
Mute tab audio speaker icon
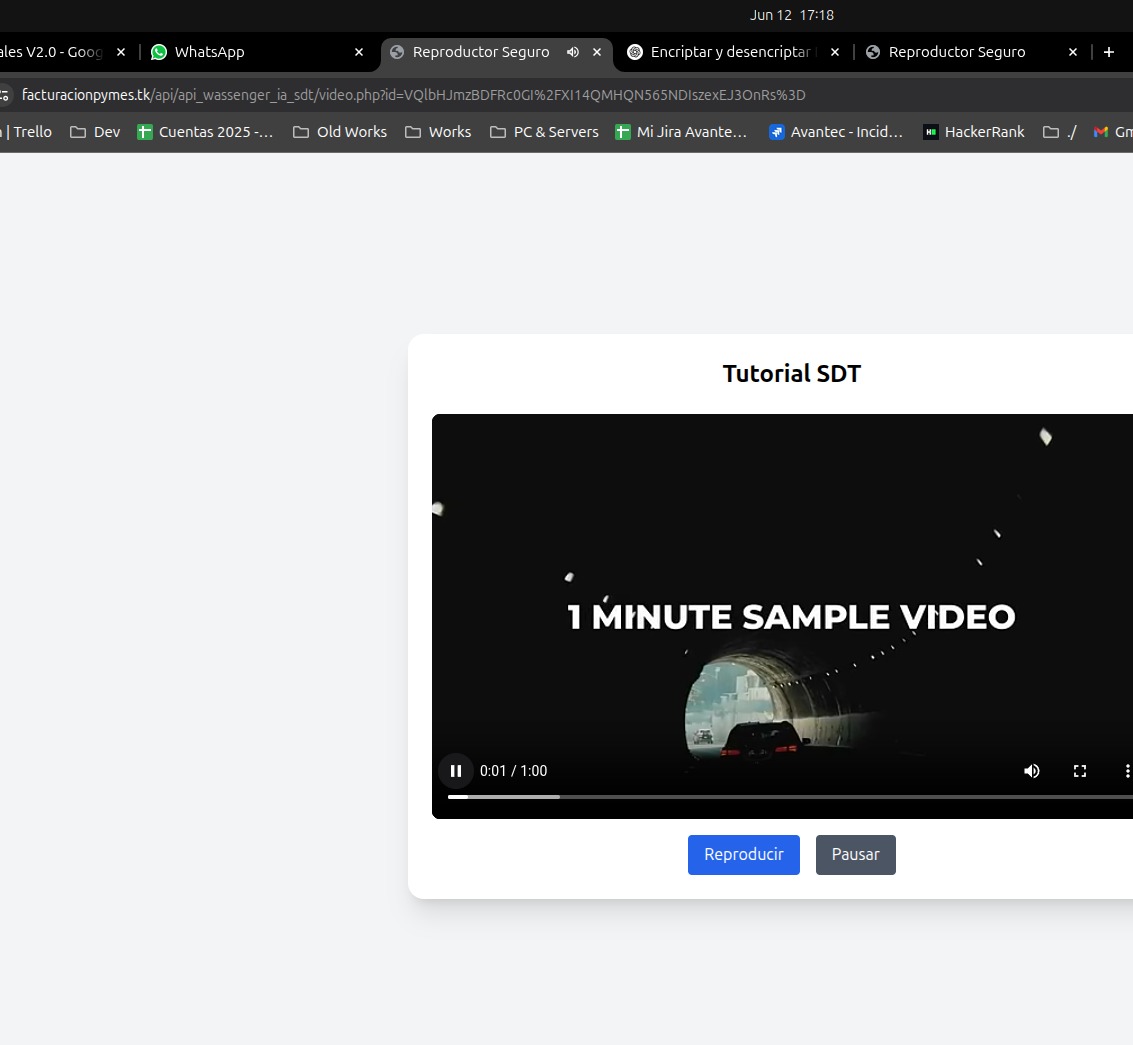point(573,52)
